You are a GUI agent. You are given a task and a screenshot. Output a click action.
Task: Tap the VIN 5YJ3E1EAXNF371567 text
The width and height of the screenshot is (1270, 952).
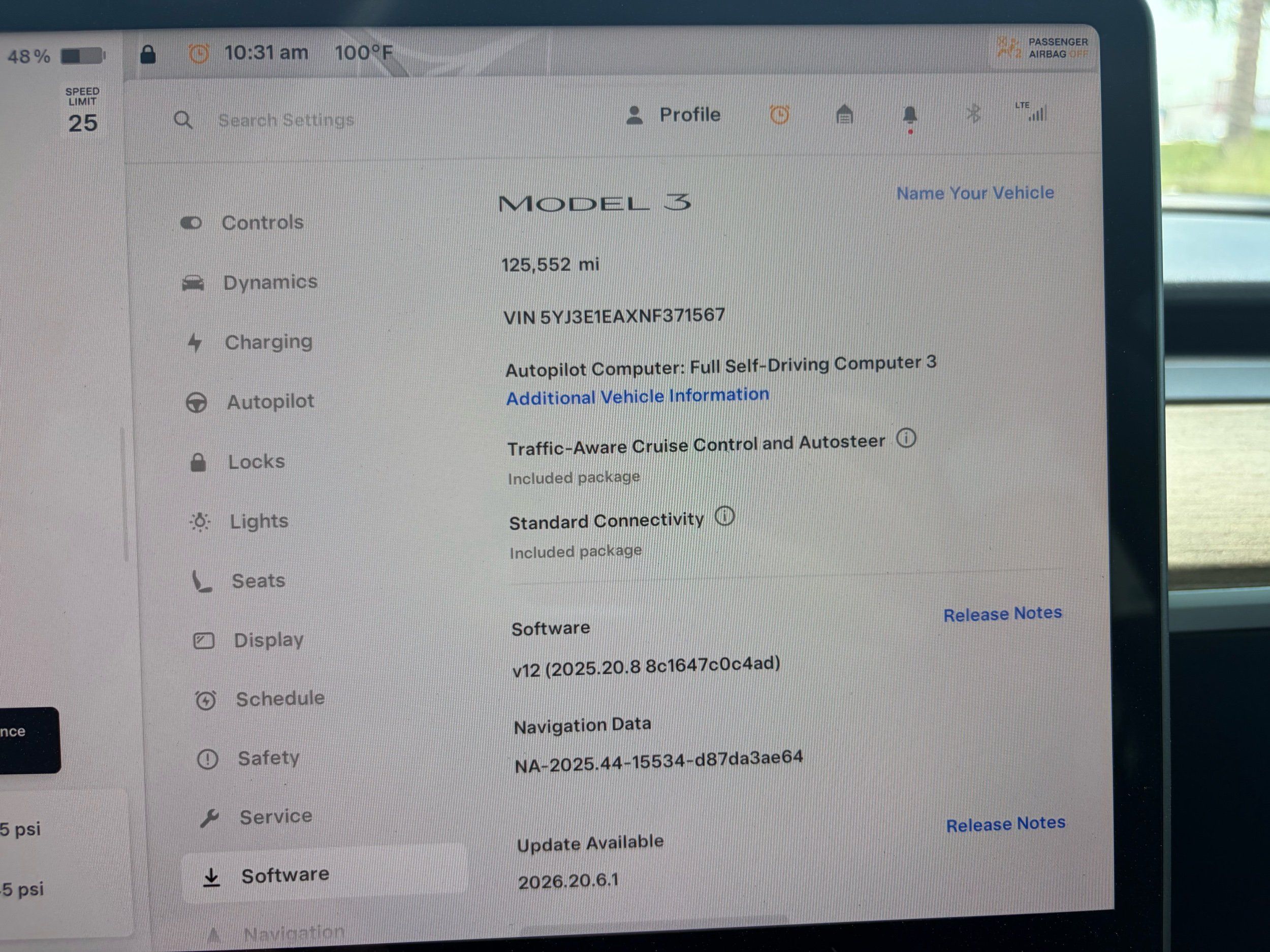point(614,316)
